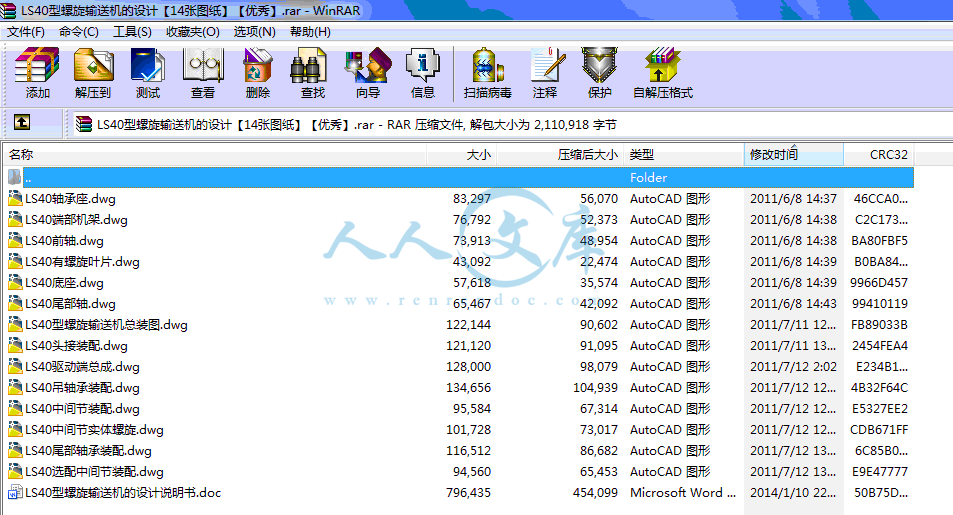The width and height of the screenshot is (953, 515).
Task: Click the file icon of LS40端部机架.dwg
Action: (x=15, y=219)
